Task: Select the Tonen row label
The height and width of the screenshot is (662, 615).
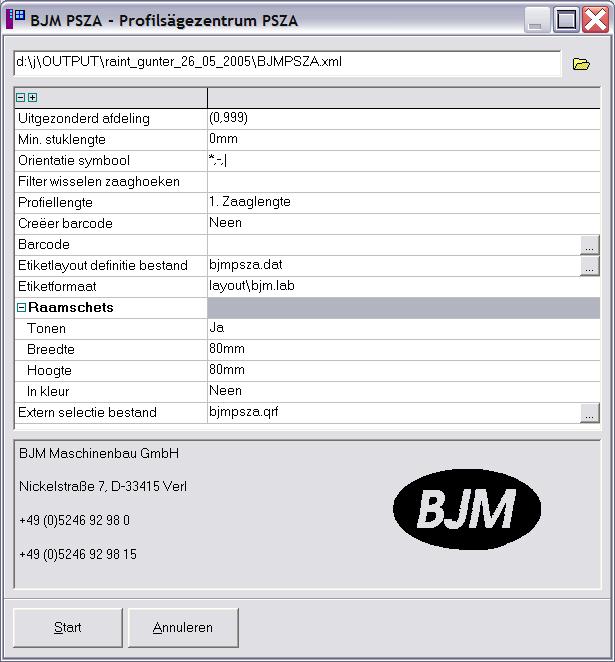Action: pyautogui.click(x=46, y=329)
